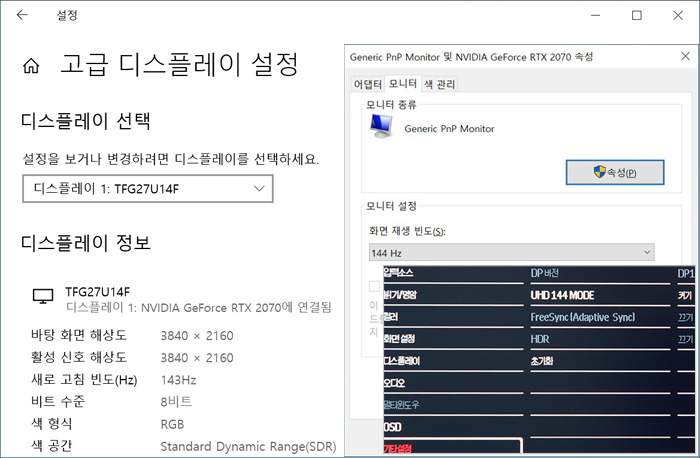Open the display selection dropdown TFG27U14F
Screen dimensions: 700x458
(x=148, y=188)
